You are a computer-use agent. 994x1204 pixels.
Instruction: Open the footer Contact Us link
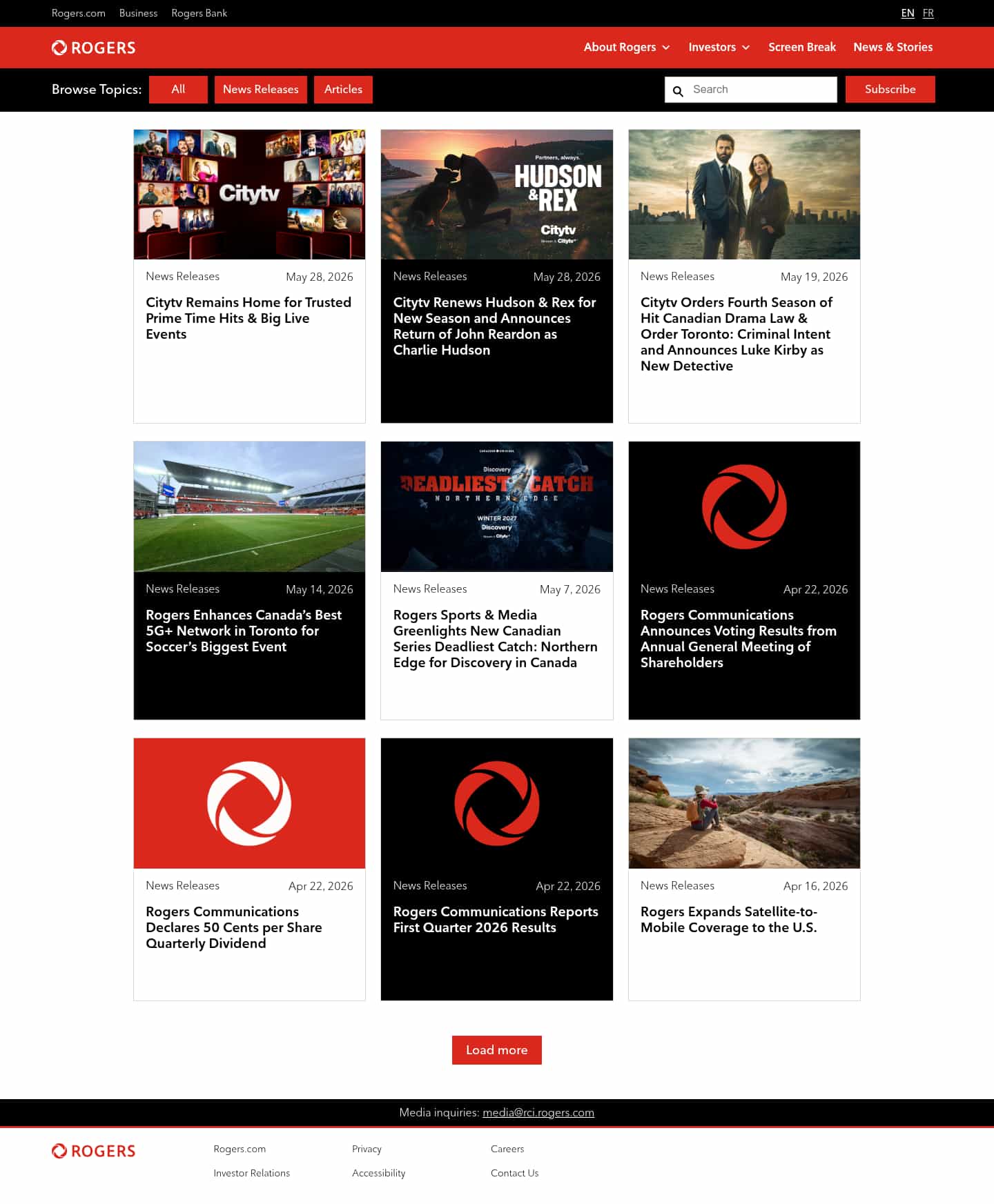pyautogui.click(x=514, y=1173)
